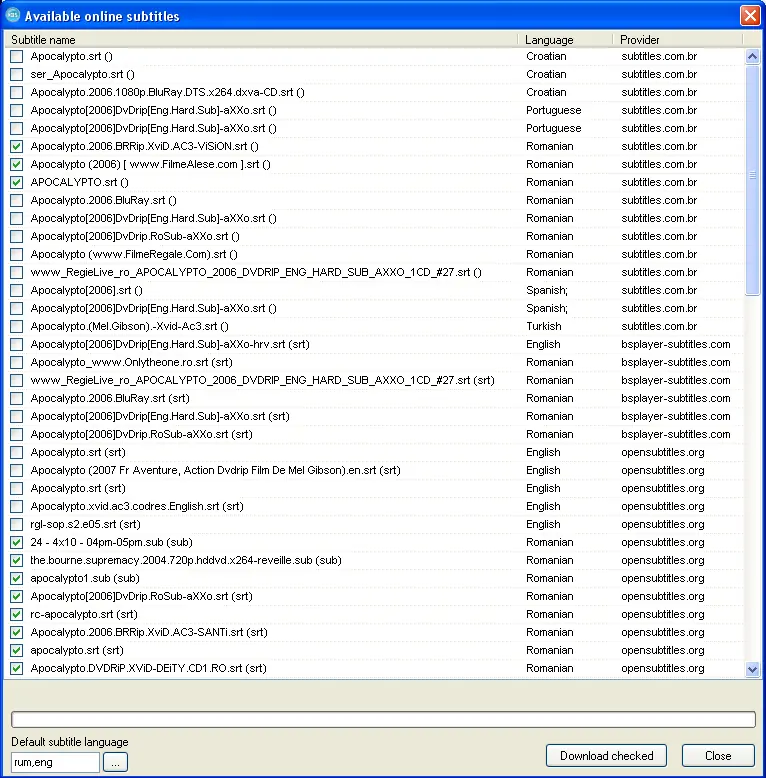This screenshot has width=766, height=778.
Task: Uncheck the apocalypto1.sub (sub) checkbox
Action: pyautogui.click(x=16, y=579)
